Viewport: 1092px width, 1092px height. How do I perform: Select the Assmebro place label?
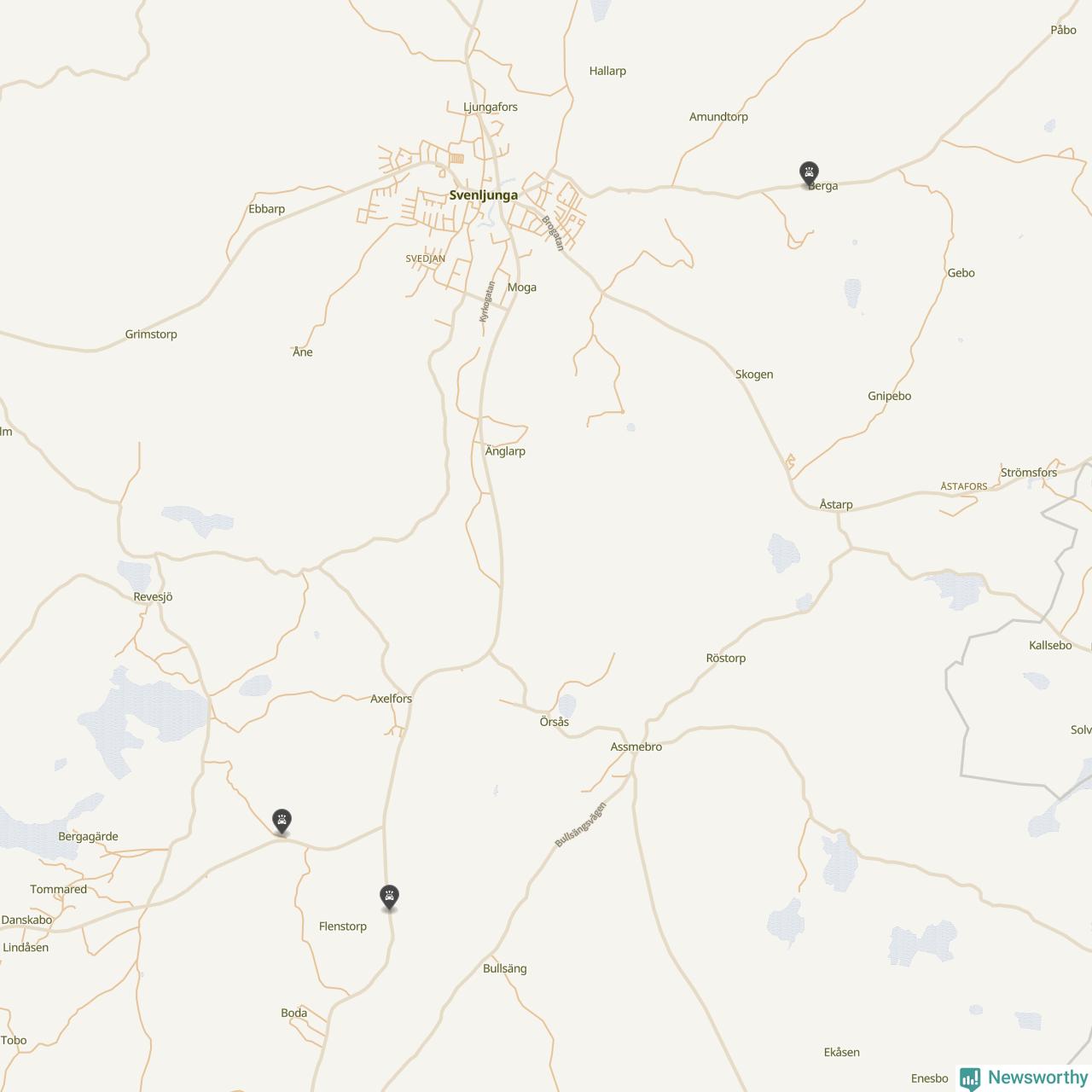pos(636,746)
